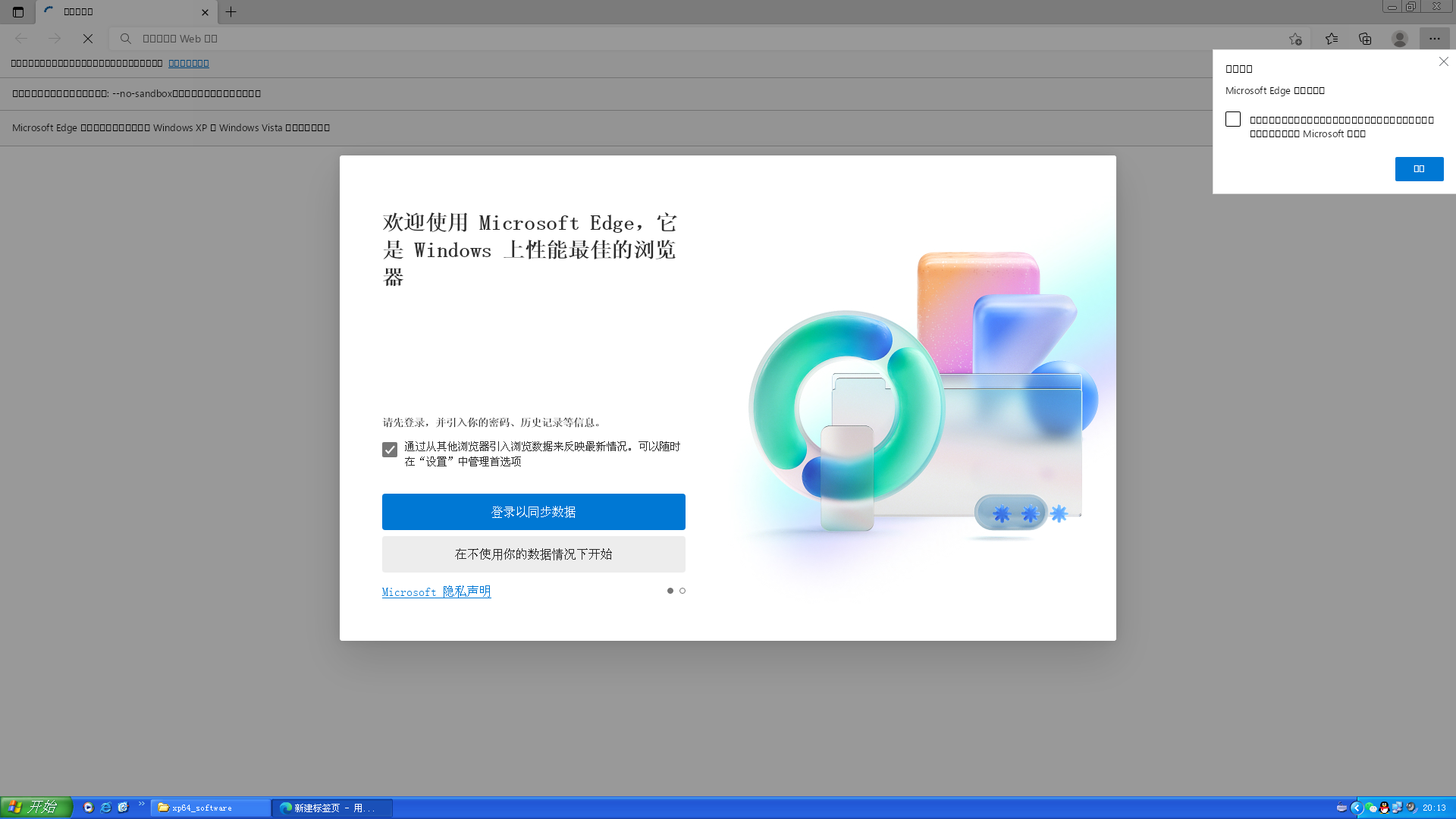Close the Edge popup panel
This screenshot has height=819, width=1456.
(1444, 62)
